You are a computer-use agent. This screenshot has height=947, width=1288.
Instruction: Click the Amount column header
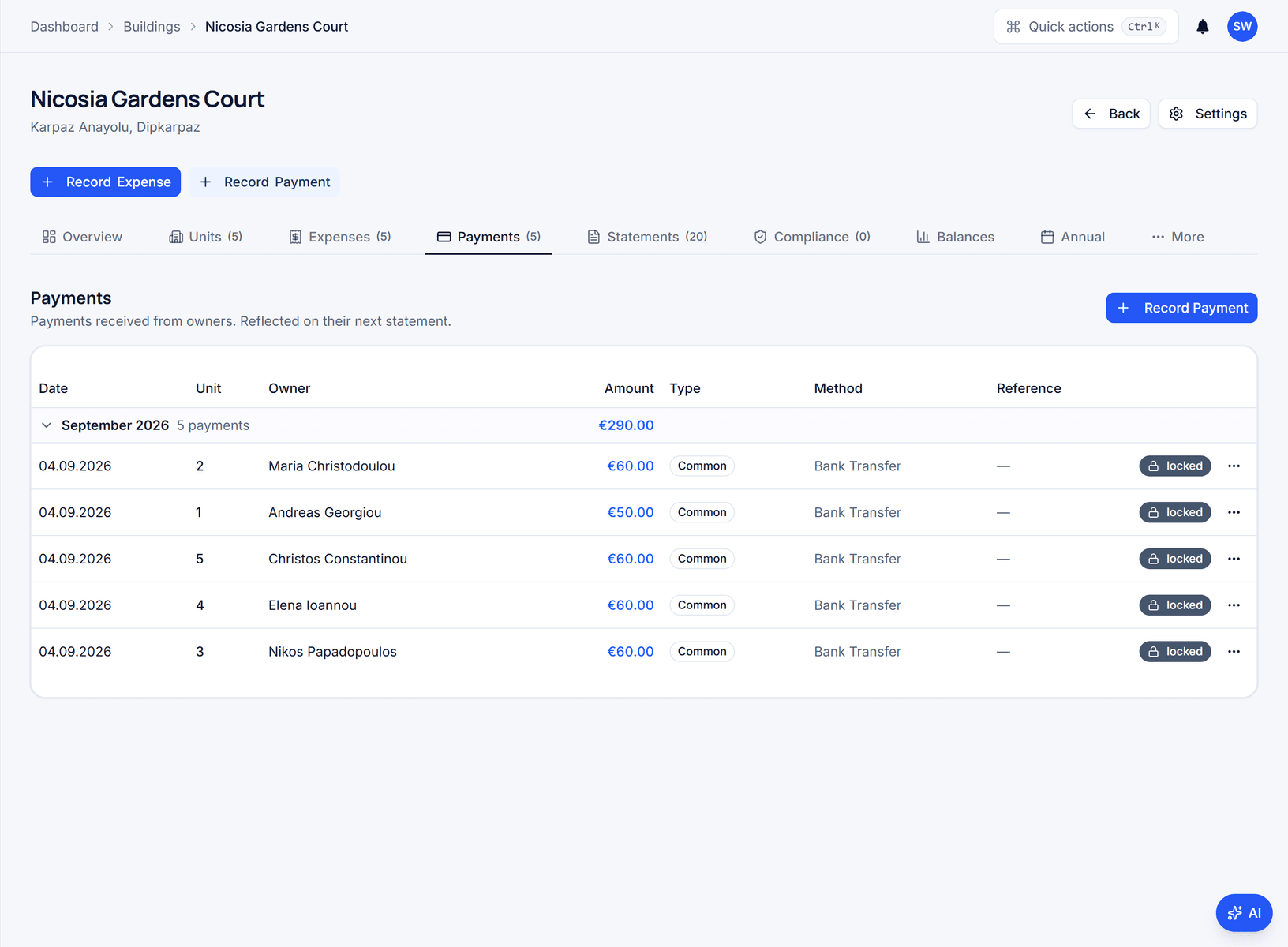629,388
